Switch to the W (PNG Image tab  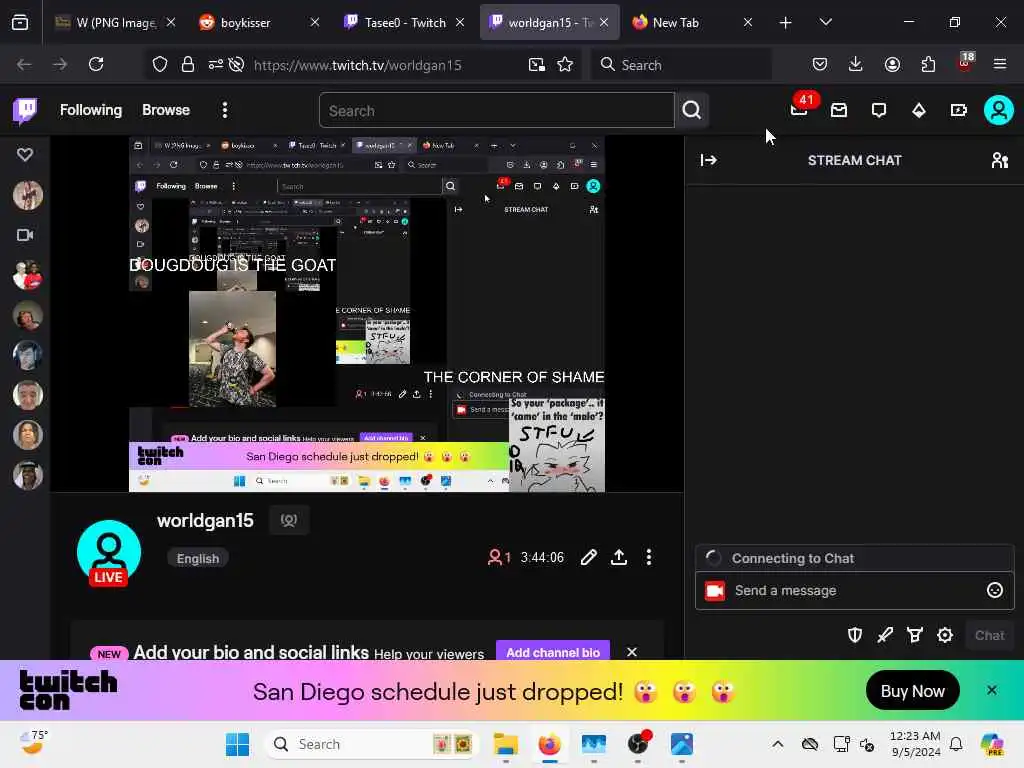pyautogui.click(x=115, y=23)
